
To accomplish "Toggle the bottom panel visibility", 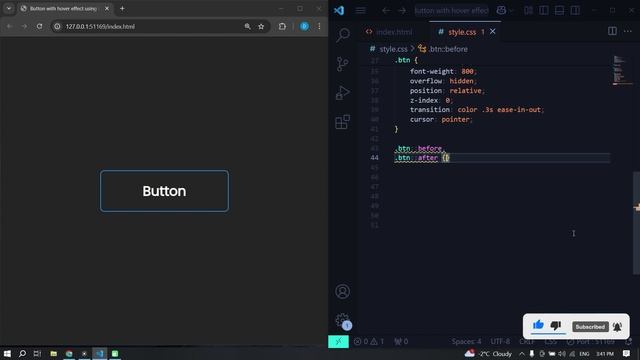I will pyautogui.click(x=559, y=11).
